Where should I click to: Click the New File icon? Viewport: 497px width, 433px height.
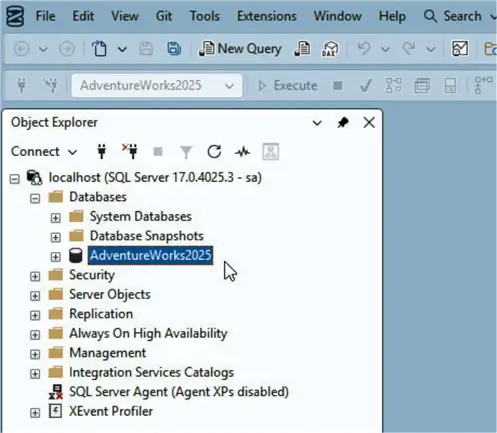pyautogui.click(x=99, y=49)
